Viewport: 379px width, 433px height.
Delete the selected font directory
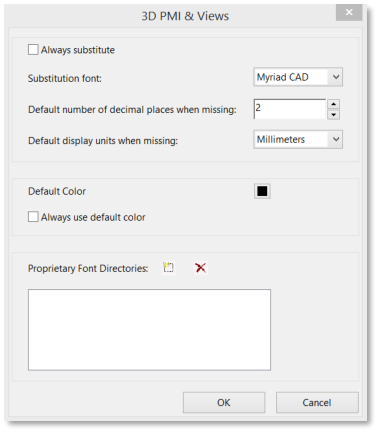(200, 268)
